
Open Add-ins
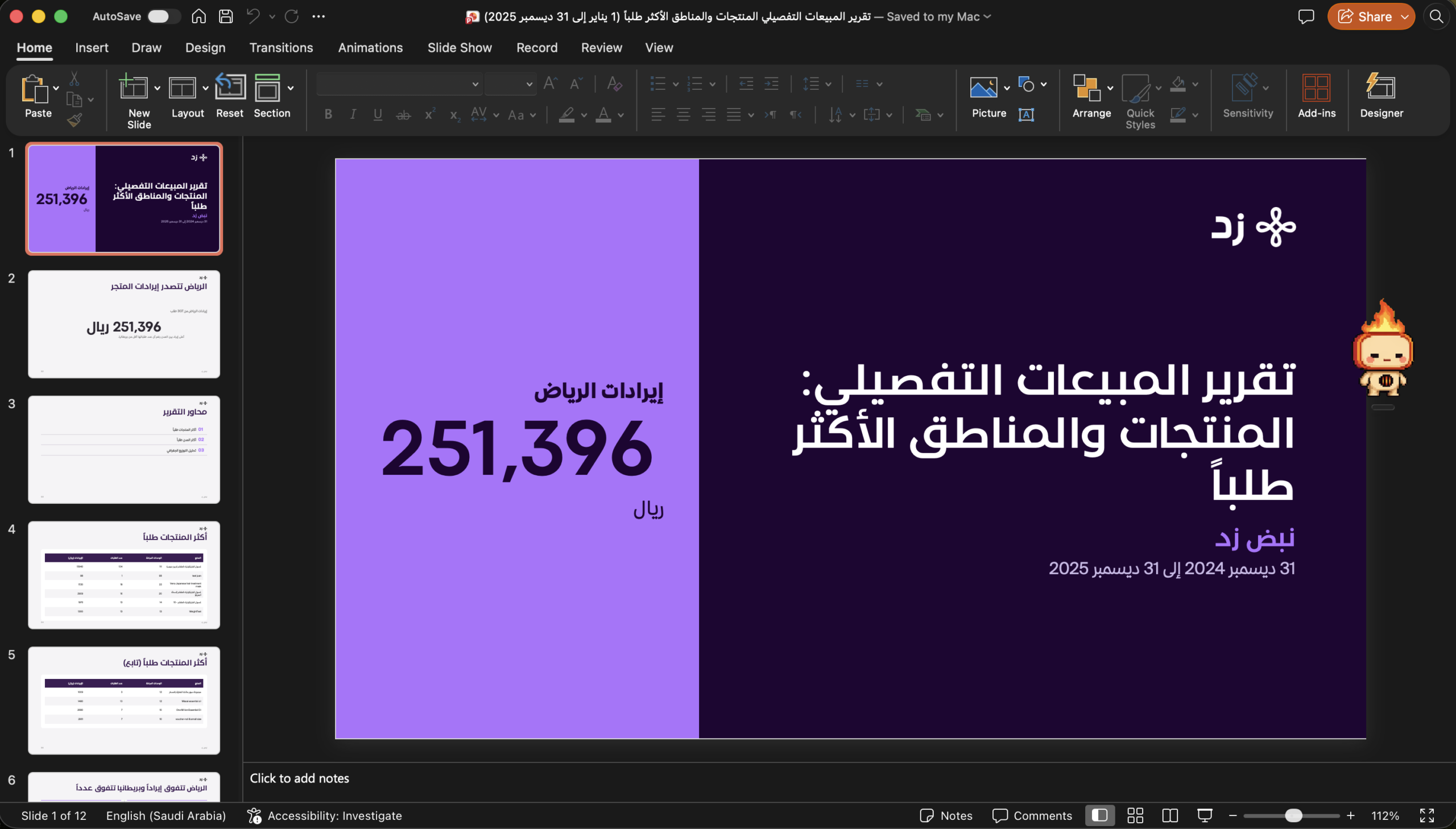(x=1317, y=96)
